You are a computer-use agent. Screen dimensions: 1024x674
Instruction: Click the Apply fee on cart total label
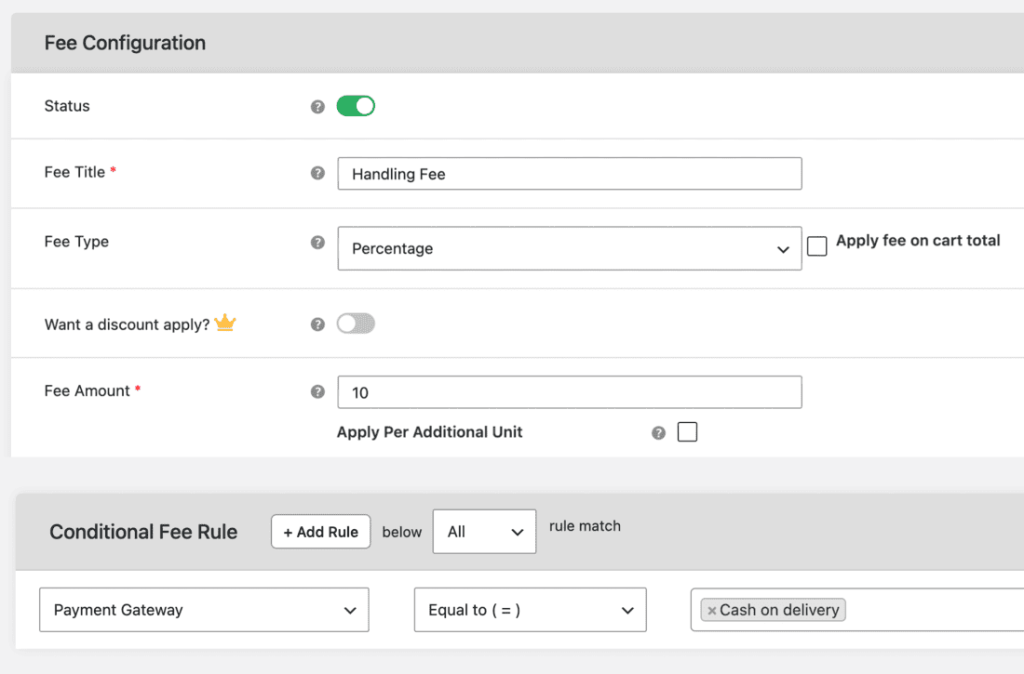pos(918,240)
